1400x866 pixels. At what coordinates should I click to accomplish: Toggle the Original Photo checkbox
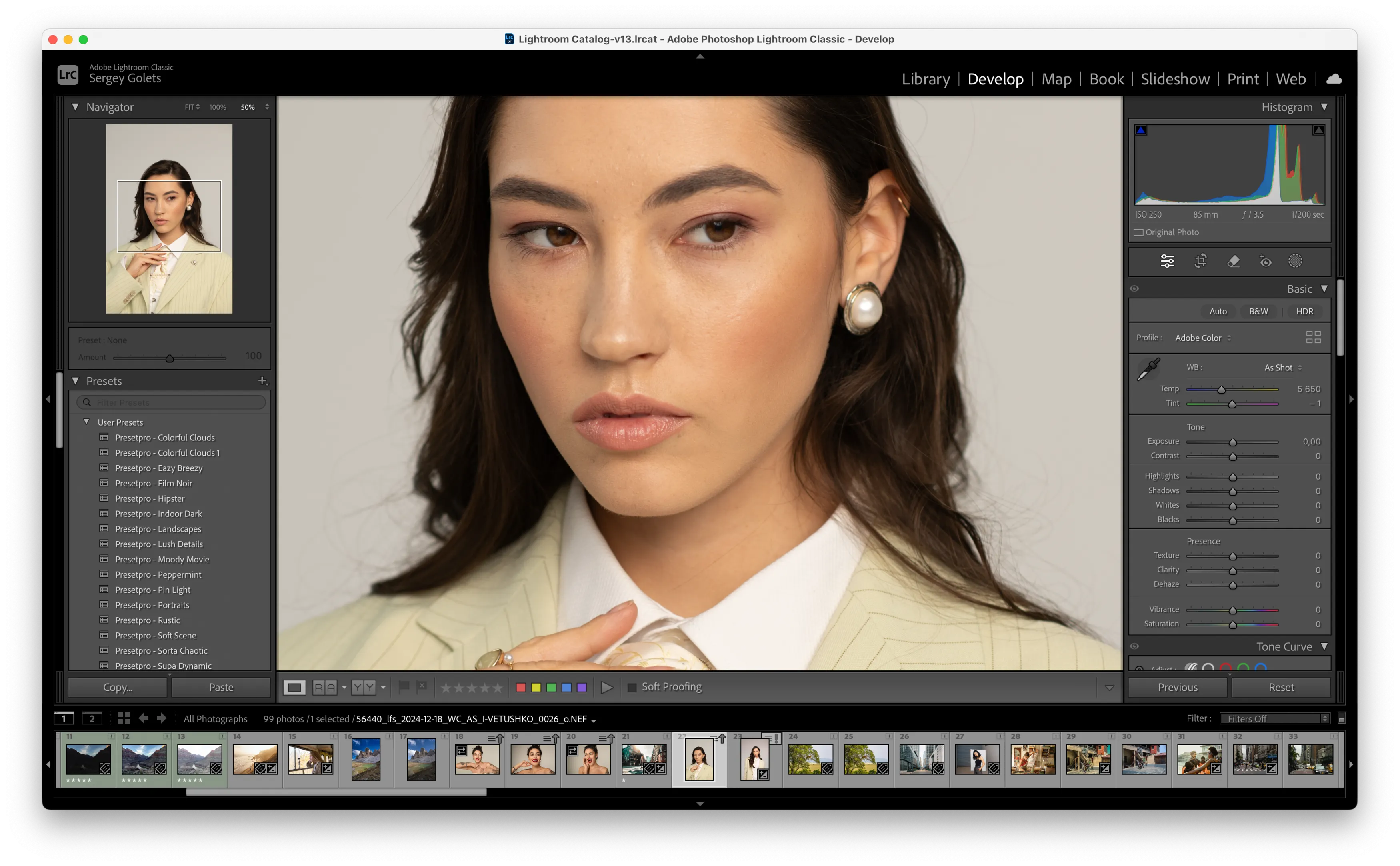tap(1139, 232)
